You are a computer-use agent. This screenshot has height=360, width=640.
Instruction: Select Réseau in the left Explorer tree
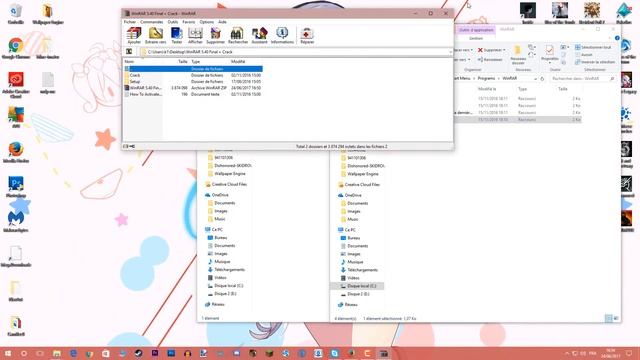(215, 304)
